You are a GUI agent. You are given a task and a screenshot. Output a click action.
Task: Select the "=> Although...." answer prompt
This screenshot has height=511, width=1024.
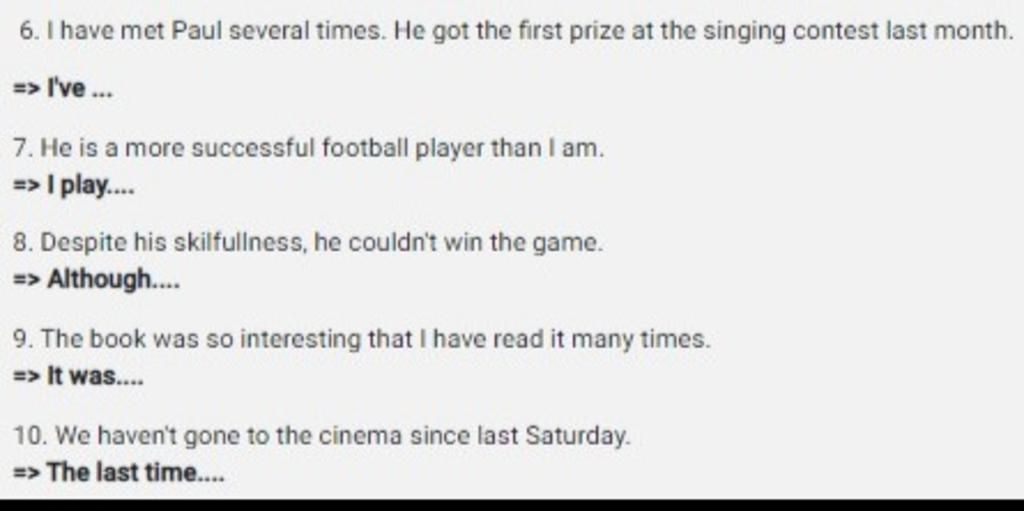(x=96, y=280)
